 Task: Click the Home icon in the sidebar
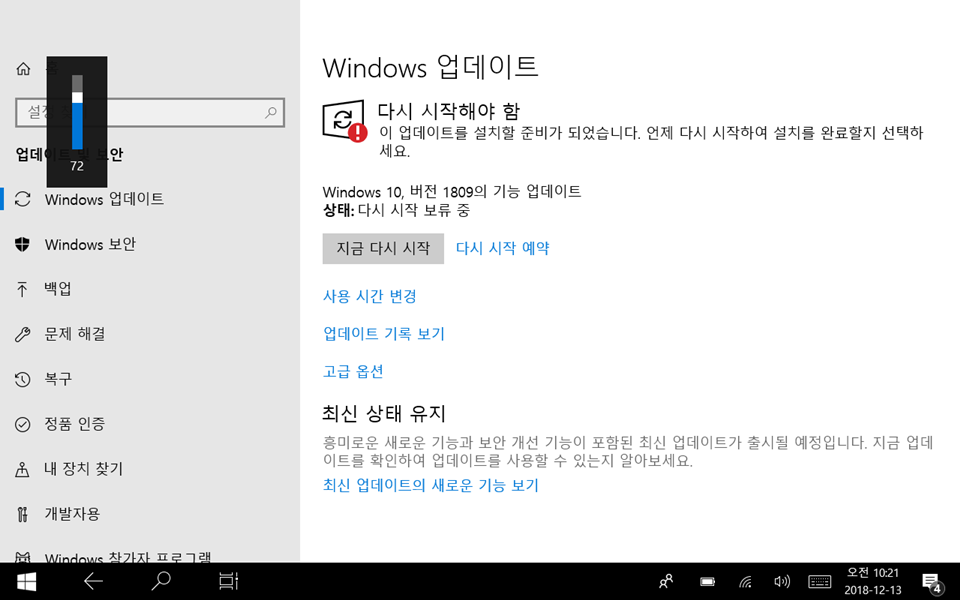pos(23,69)
